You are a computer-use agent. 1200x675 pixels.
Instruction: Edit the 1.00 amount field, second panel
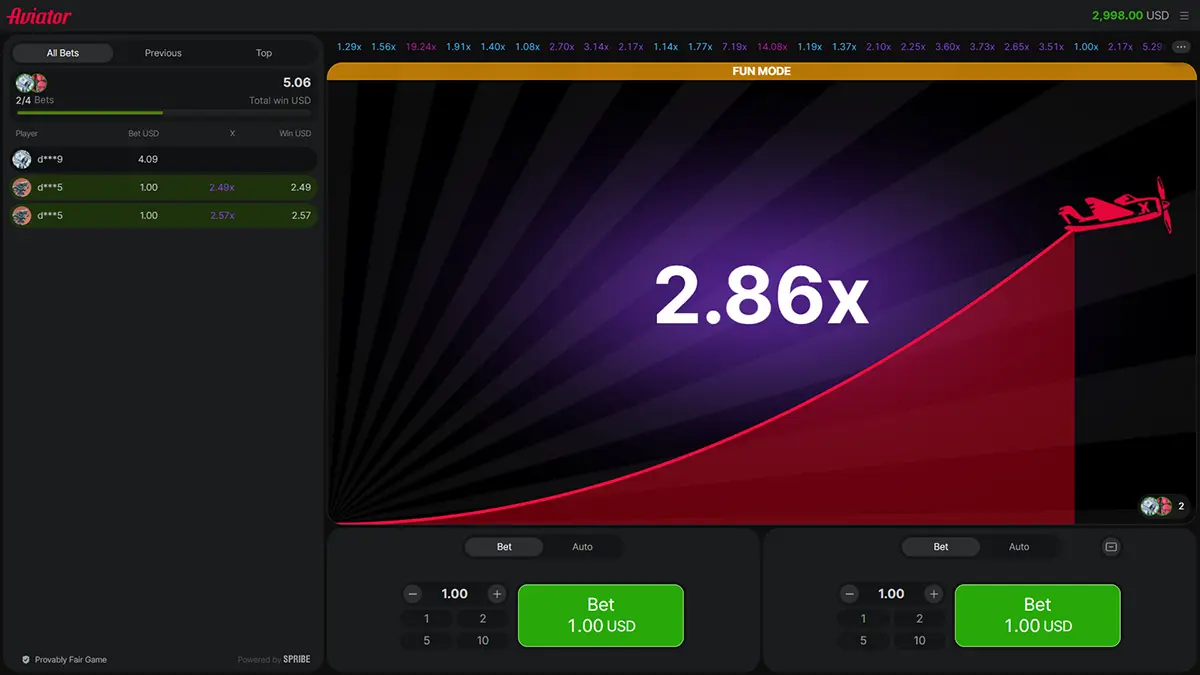click(x=892, y=594)
